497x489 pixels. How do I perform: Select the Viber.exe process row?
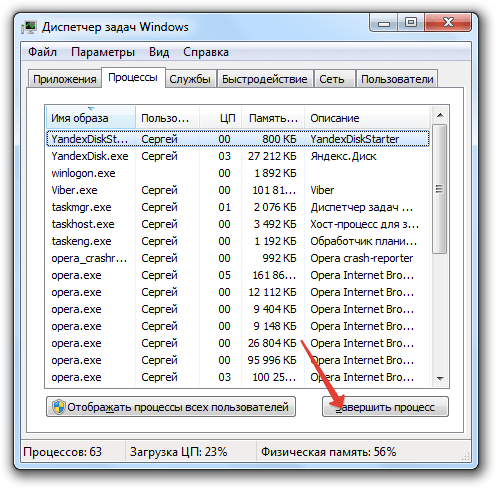pyautogui.click(x=238, y=190)
